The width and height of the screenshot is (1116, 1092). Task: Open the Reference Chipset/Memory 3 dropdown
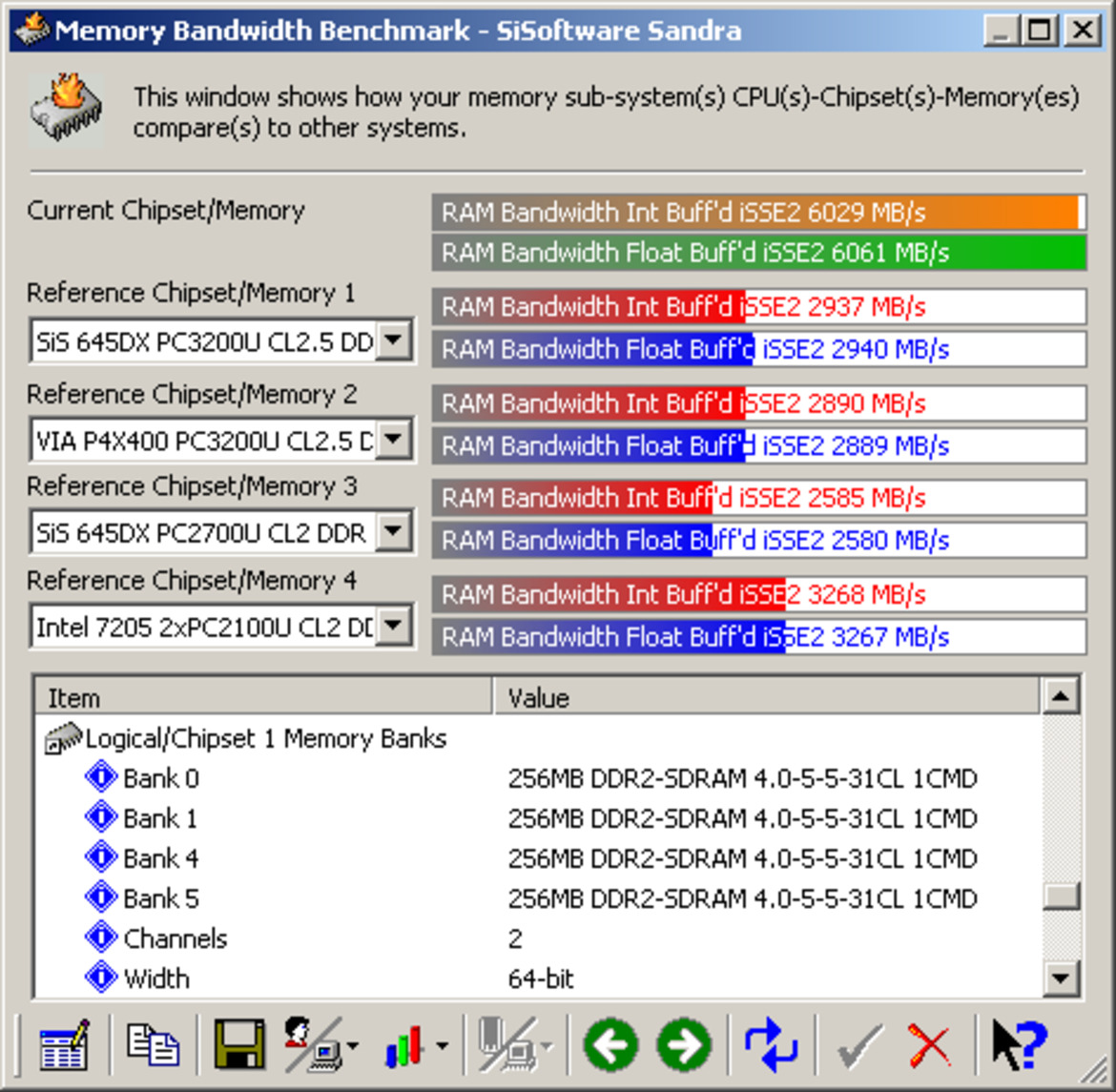394,531
